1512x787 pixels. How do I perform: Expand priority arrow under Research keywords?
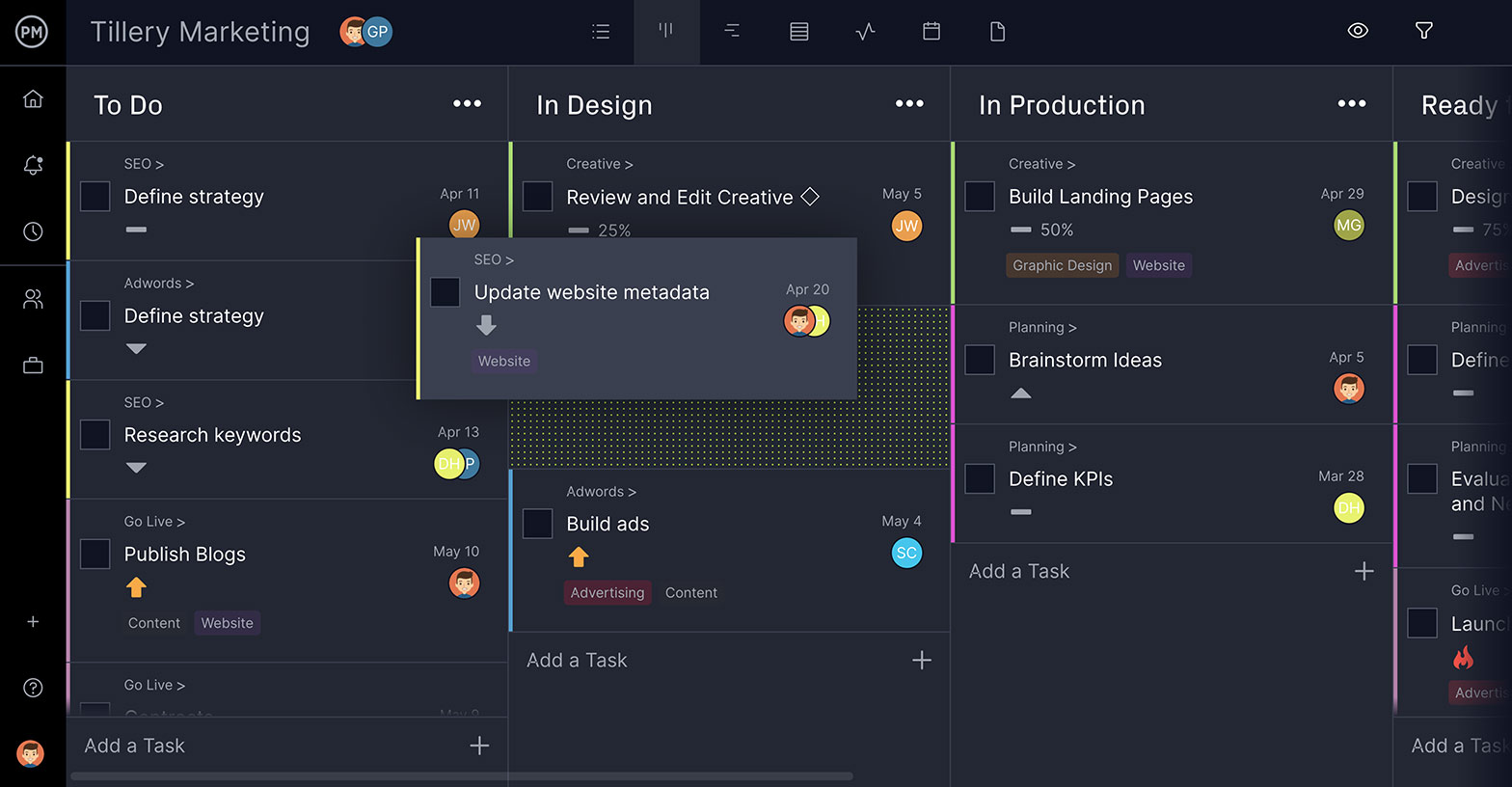tap(136, 468)
